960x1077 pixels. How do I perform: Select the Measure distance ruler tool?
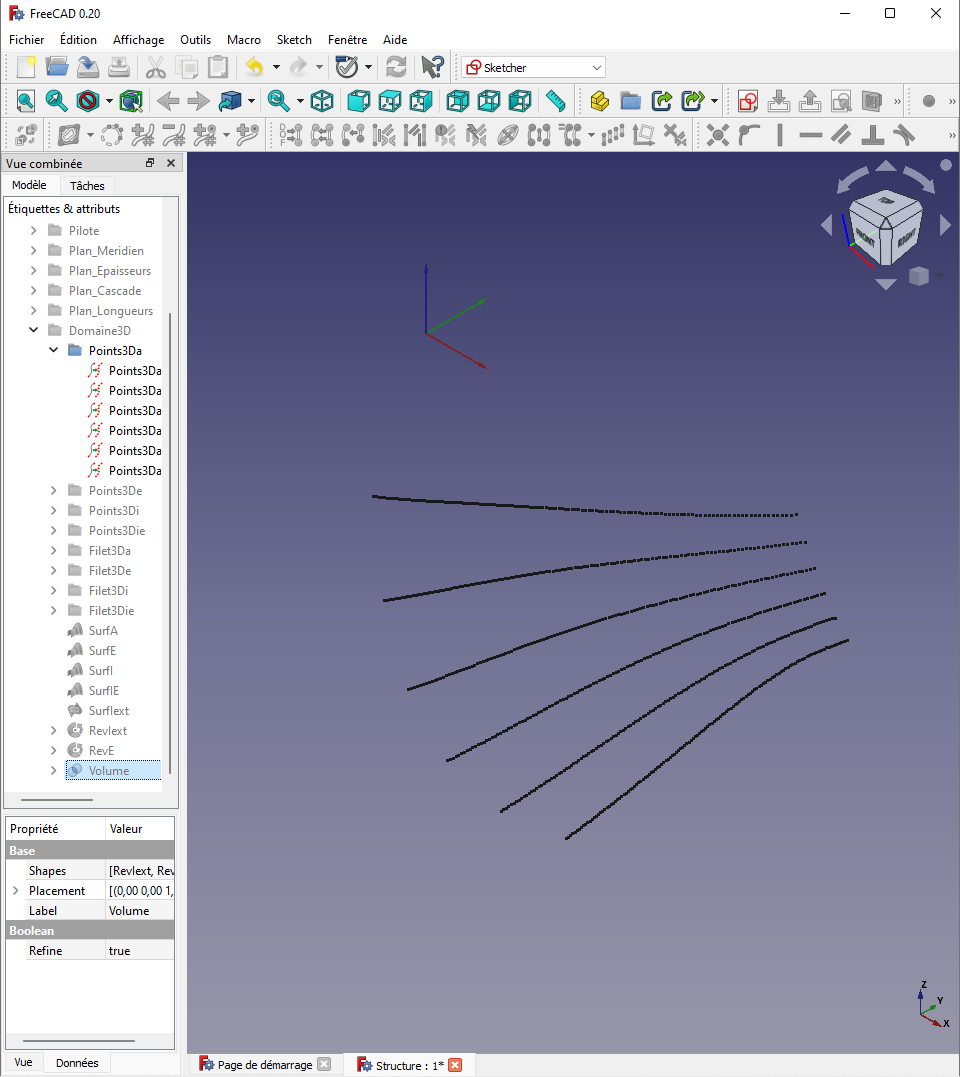(x=556, y=101)
